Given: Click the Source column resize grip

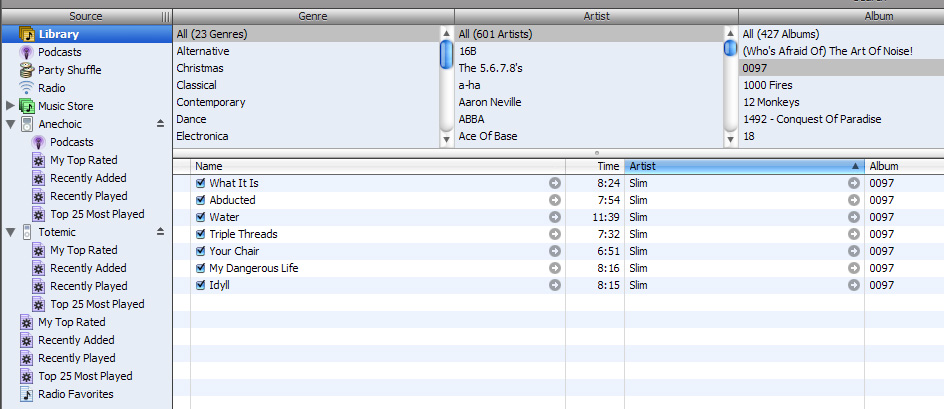Looking at the screenshot, I should 165,17.
